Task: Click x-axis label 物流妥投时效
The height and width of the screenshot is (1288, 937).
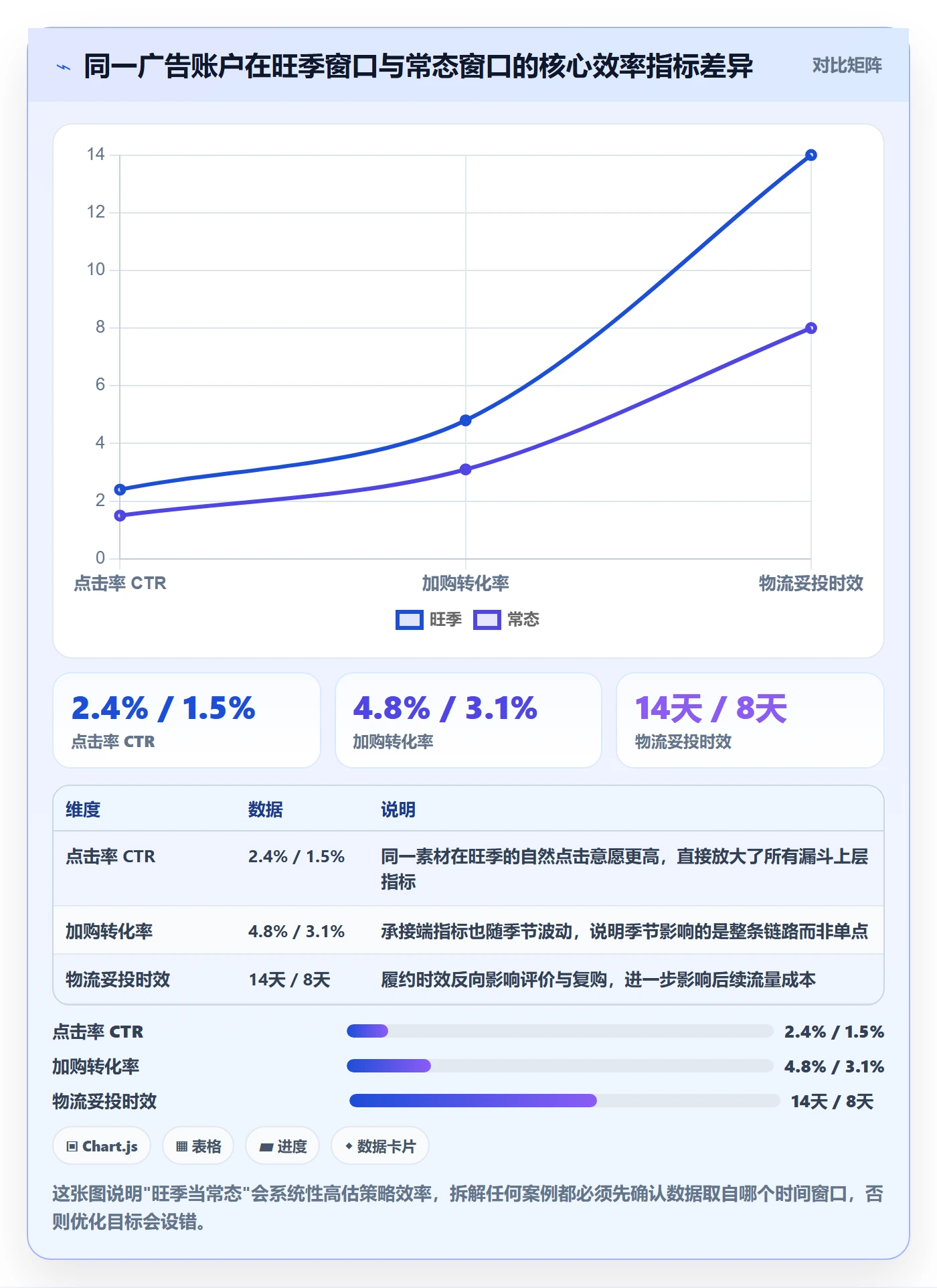Action: (x=811, y=583)
